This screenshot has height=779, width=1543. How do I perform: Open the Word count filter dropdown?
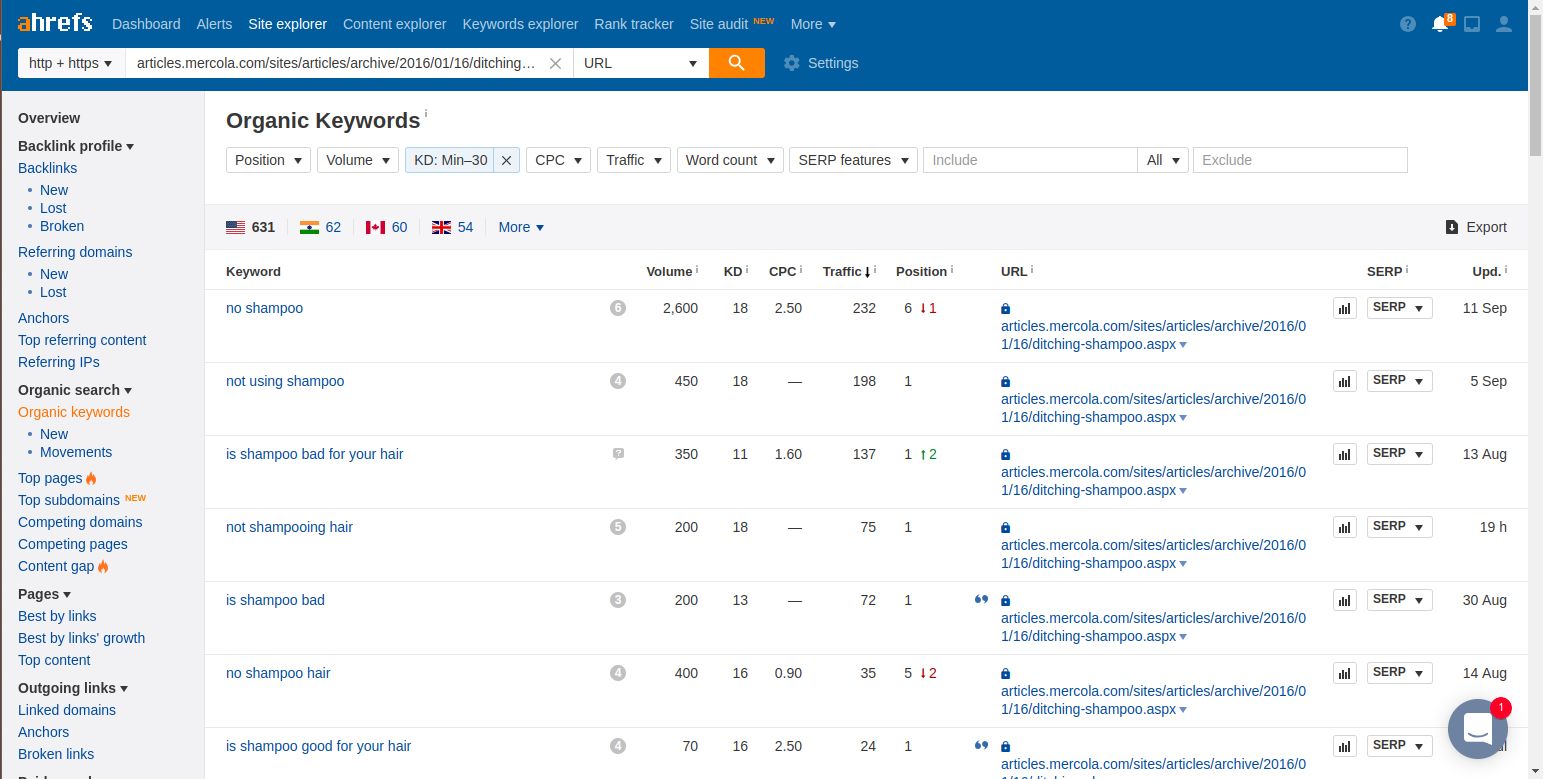click(x=730, y=160)
